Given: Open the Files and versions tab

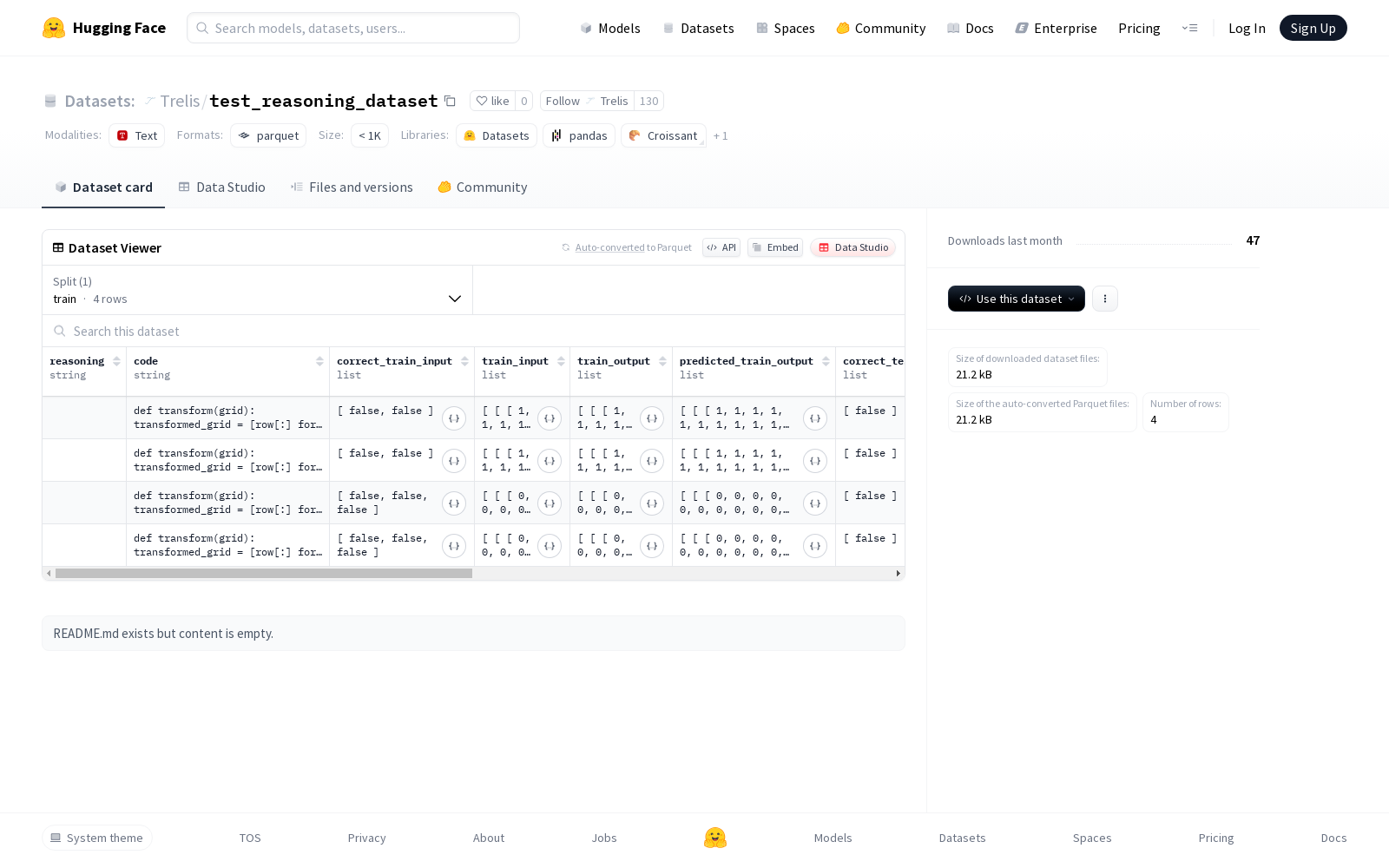Looking at the screenshot, I should [x=352, y=187].
